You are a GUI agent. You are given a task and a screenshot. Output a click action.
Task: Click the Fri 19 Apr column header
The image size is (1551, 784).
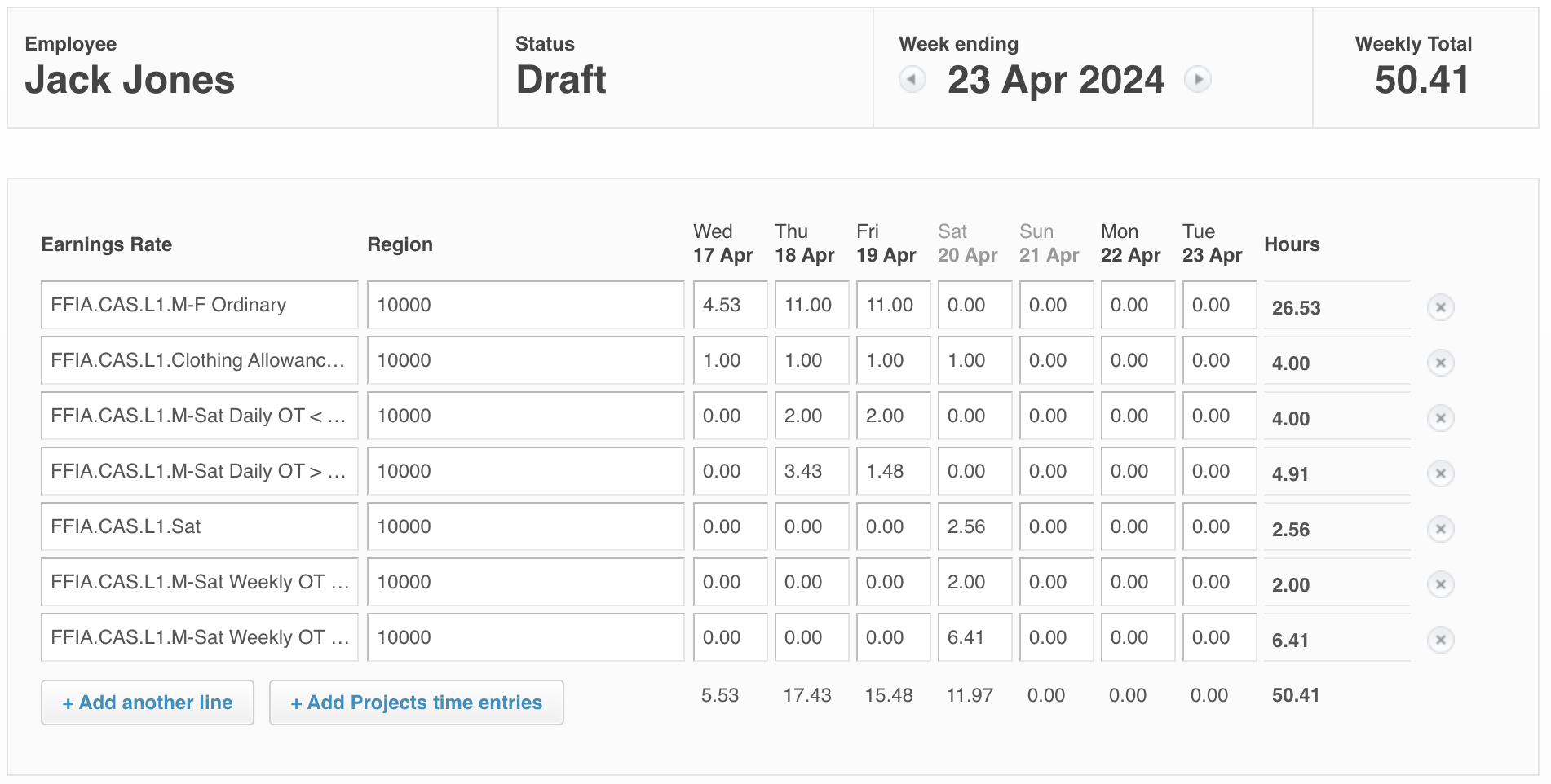pyautogui.click(x=886, y=244)
